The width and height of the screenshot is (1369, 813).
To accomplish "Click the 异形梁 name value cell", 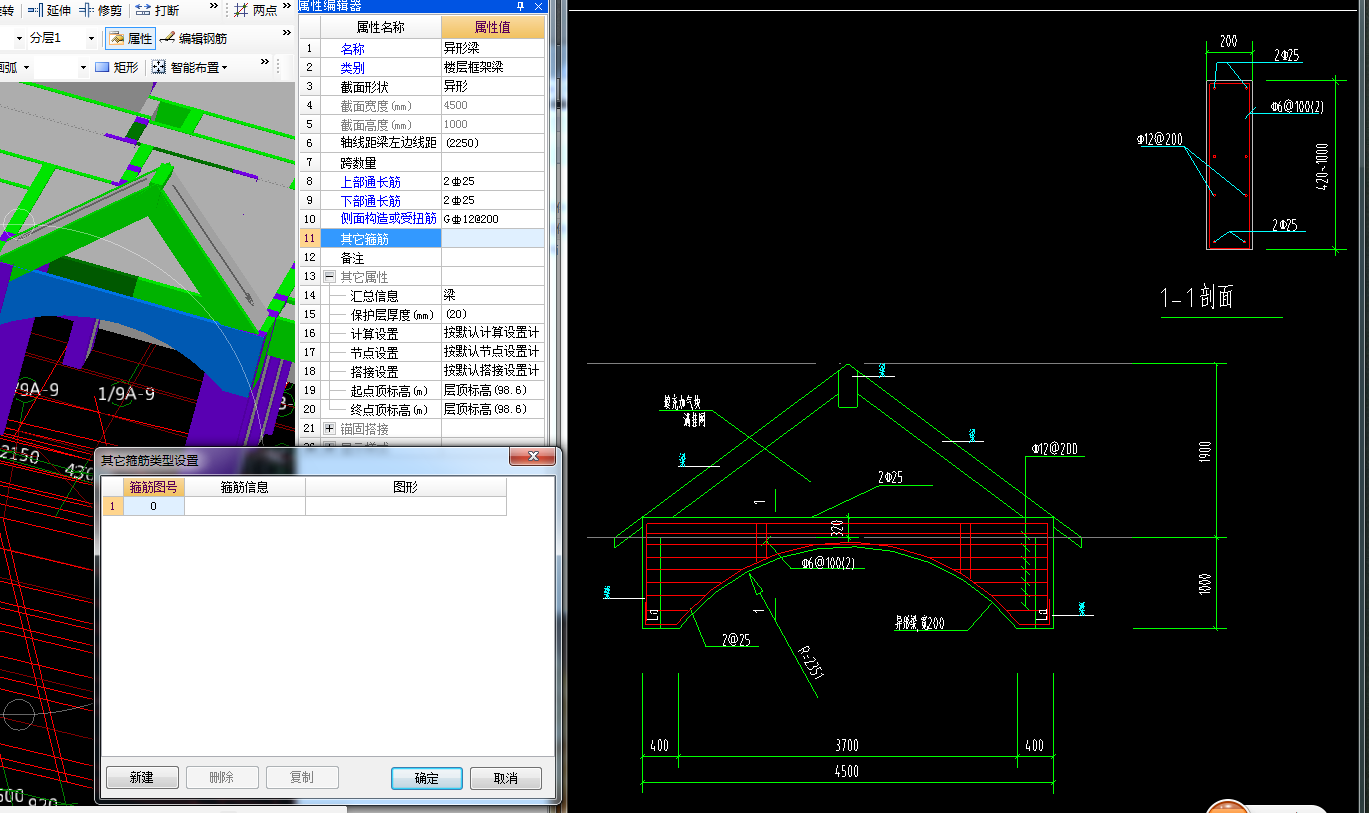I will (x=493, y=48).
